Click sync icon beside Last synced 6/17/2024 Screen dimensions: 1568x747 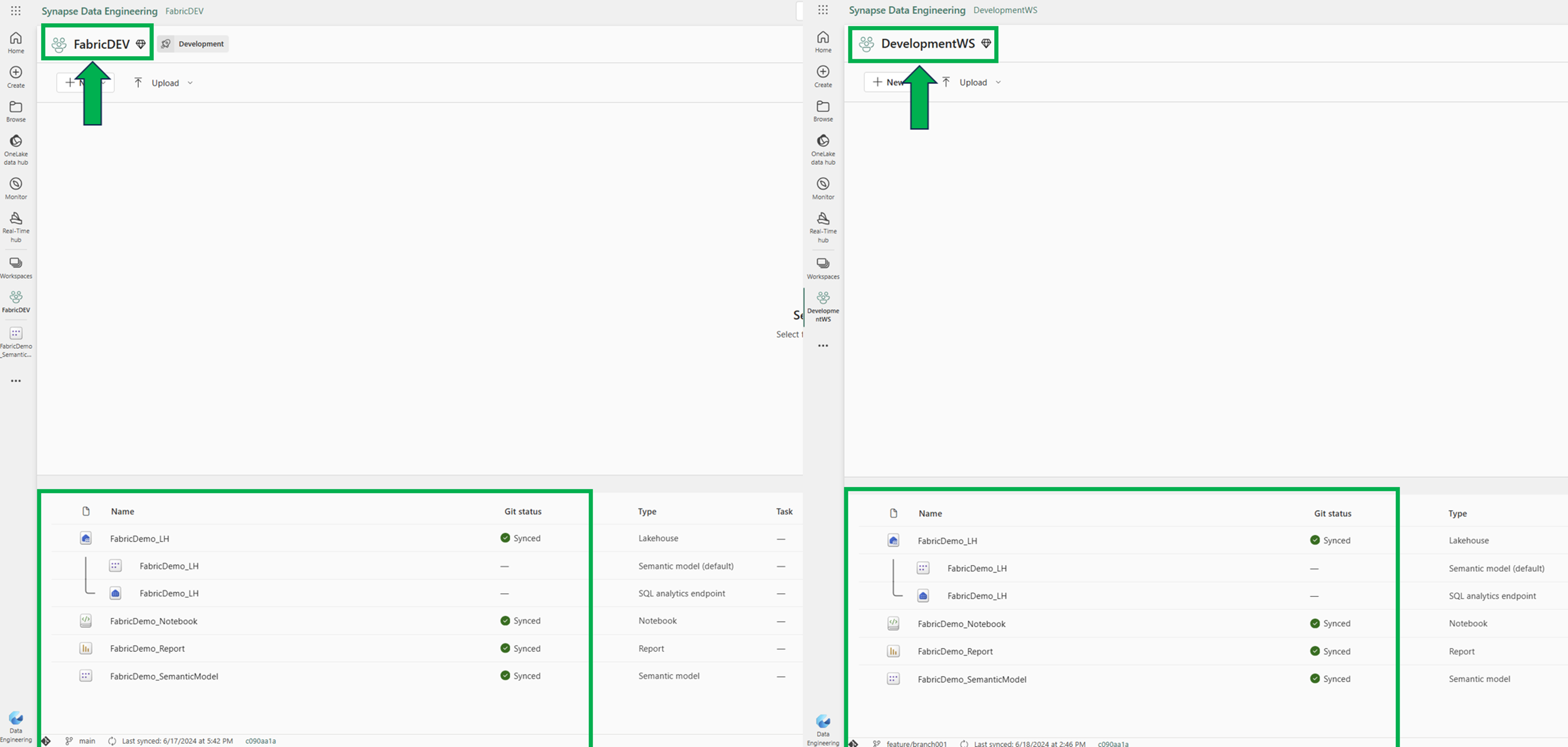112,741
